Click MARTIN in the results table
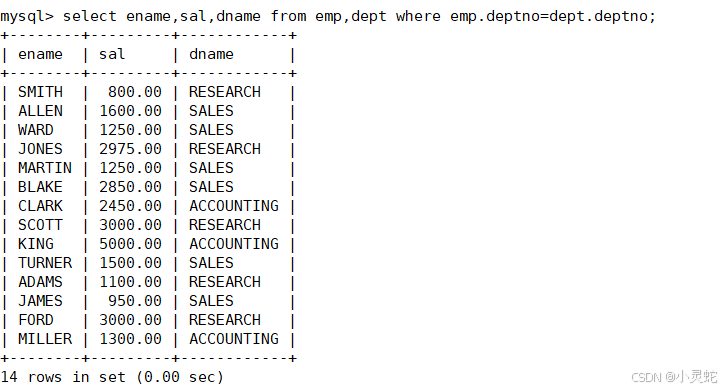The height and width of the screenshot is (390, 728). tap(45, 168)
